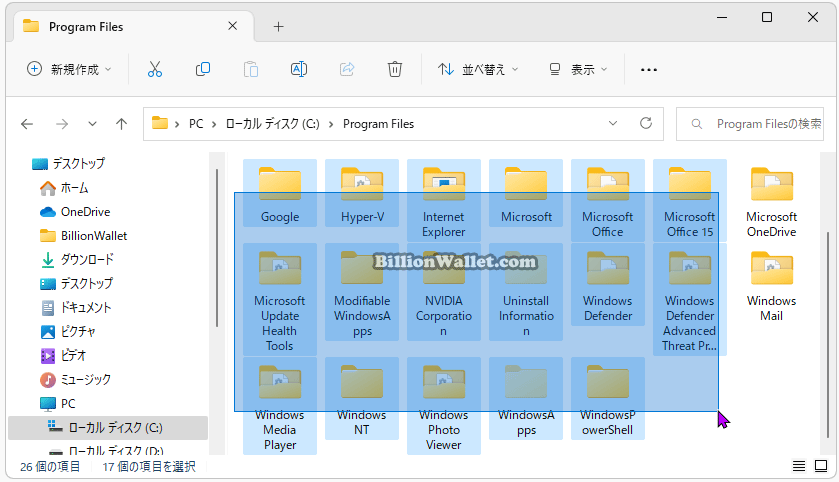The image size is (839, 482).
Task: Select the Windows Mail folder
Action: (x=772, y=284)
